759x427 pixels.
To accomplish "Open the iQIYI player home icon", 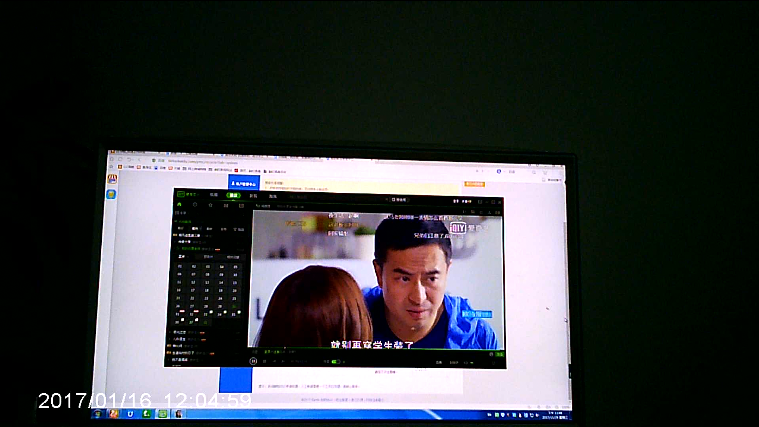I will [180, 205].
